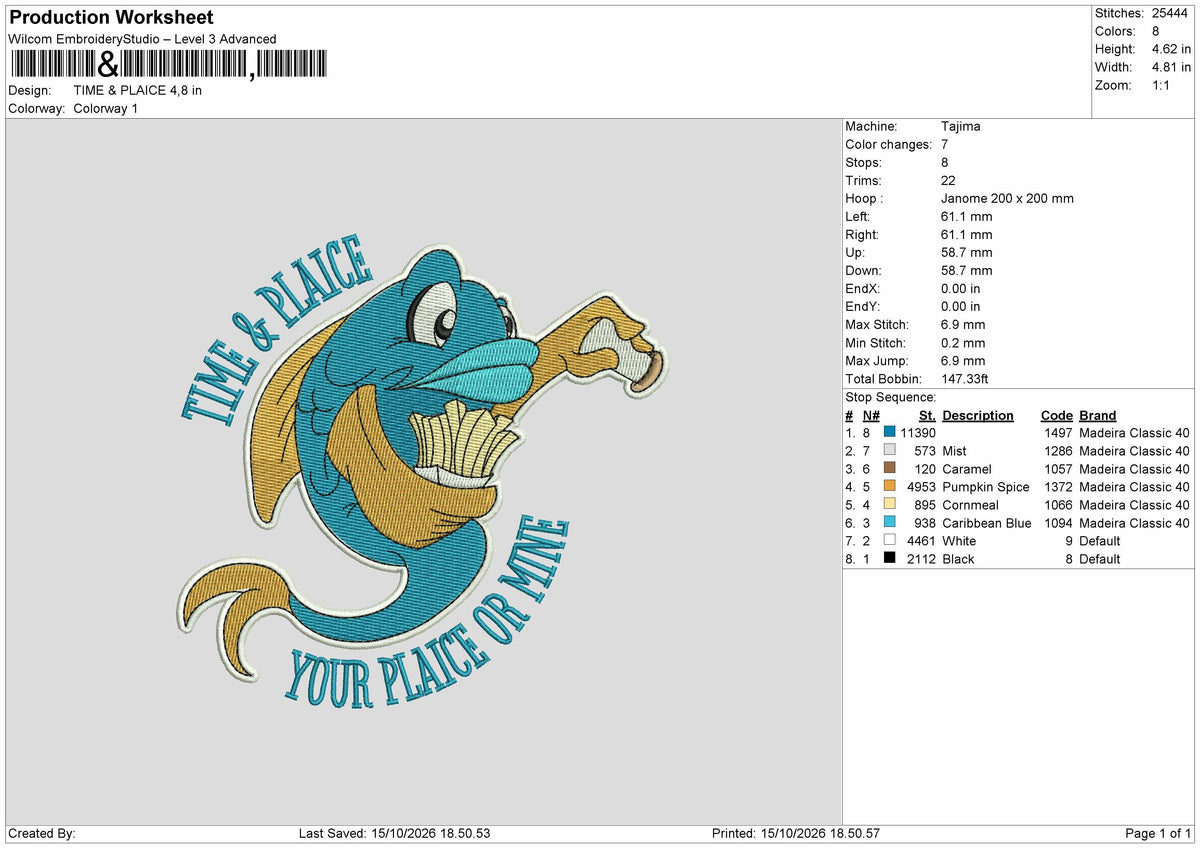Click stitch count 4953 in Pumpkin Spice row

point(921,487)
